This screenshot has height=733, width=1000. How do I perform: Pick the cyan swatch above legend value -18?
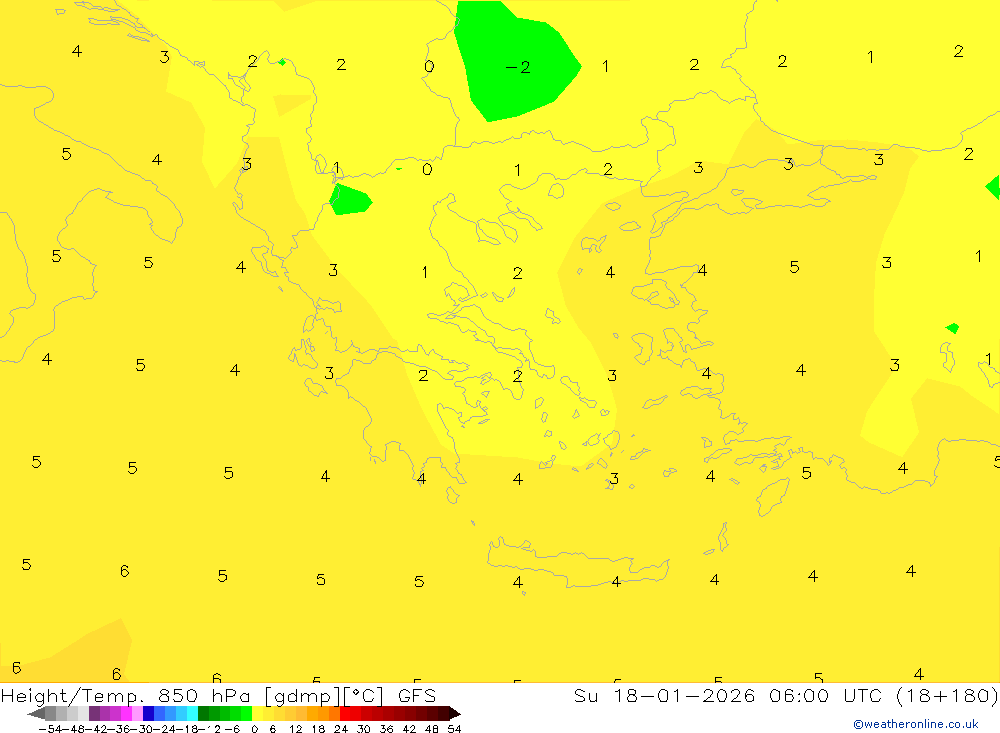(192, 714)
